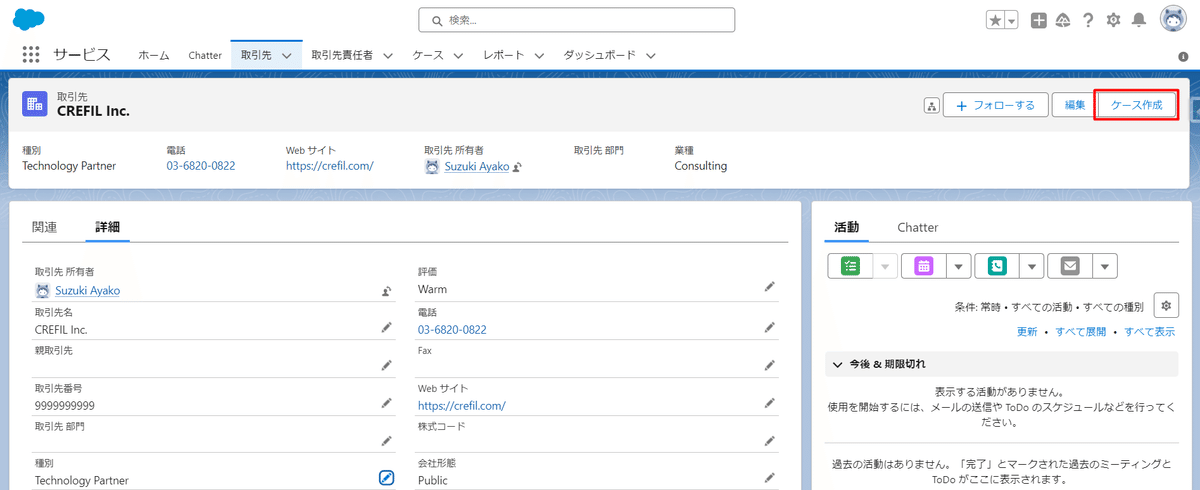Viewport: 1200px width, 490px height.
Task: Open the ダッシュボード navigation tab
Action: 599,55
